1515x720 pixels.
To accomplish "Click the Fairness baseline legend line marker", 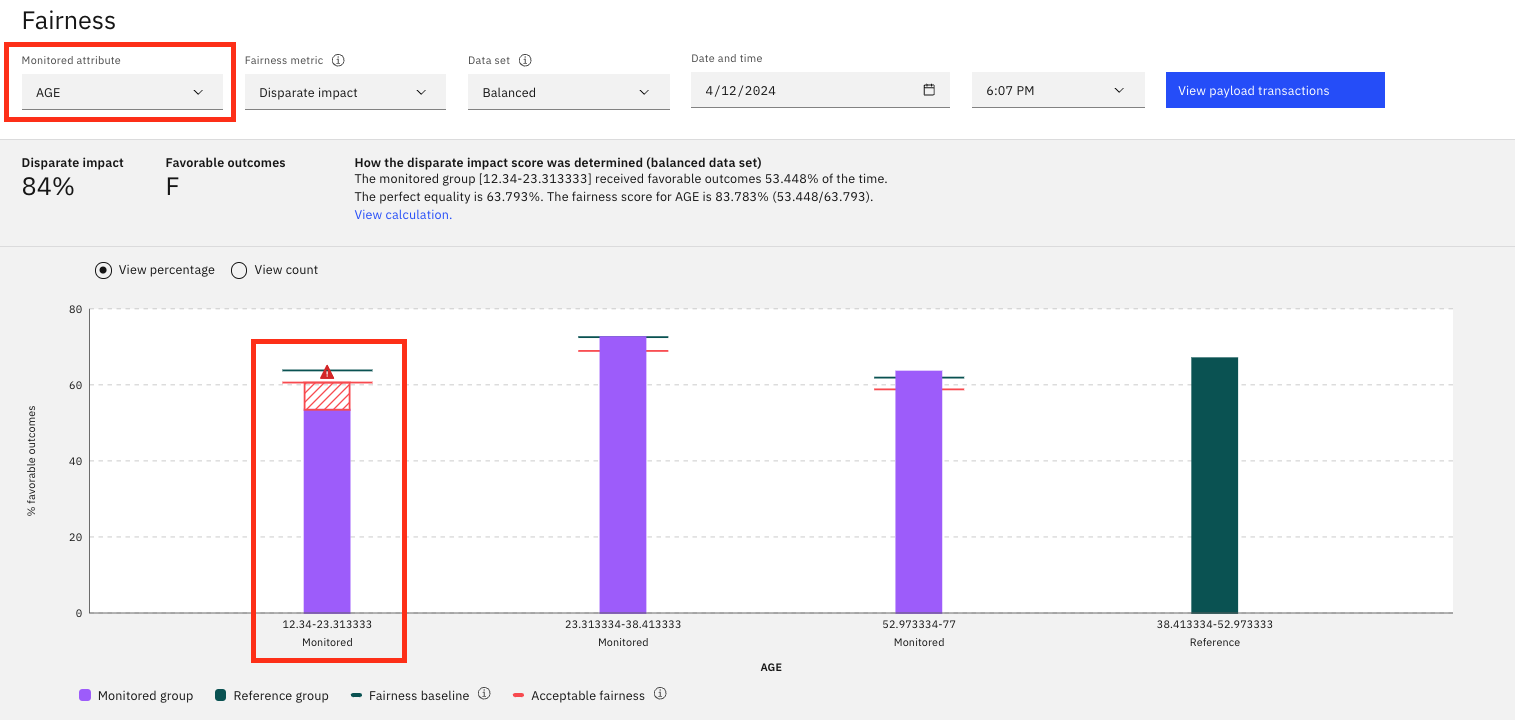I will pos(356,695).
